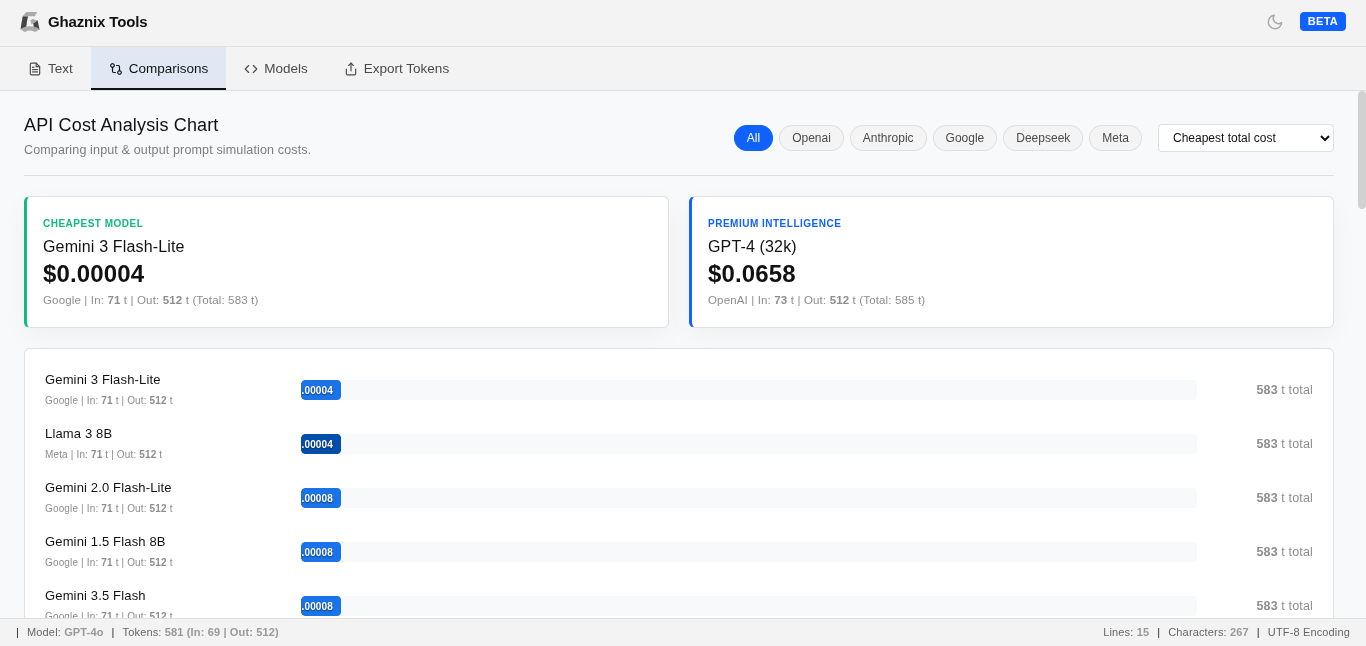
Task: Open the Export Tokens tab
Action: click(x=396, y=69)
